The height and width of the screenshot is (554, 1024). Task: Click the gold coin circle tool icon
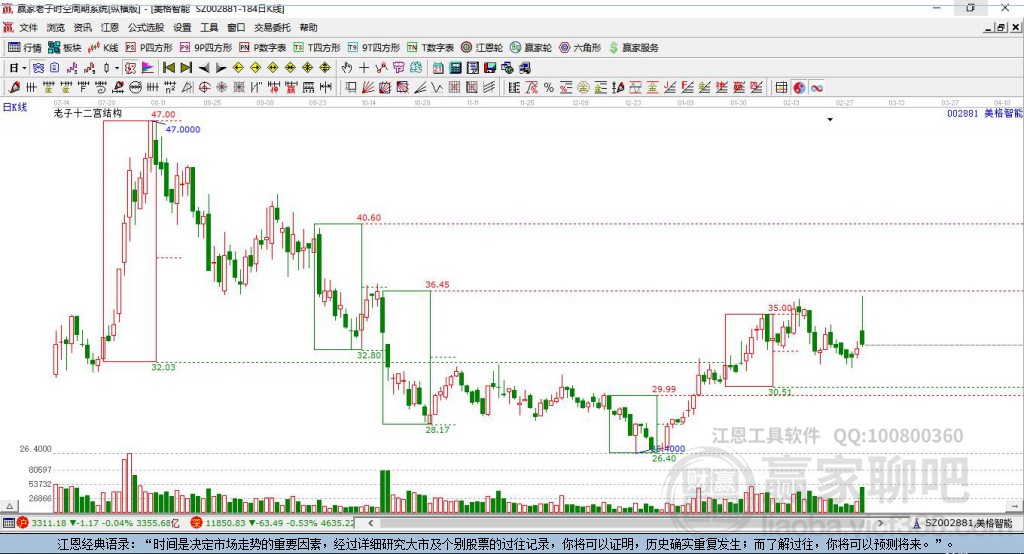click(x=583, y=88)
